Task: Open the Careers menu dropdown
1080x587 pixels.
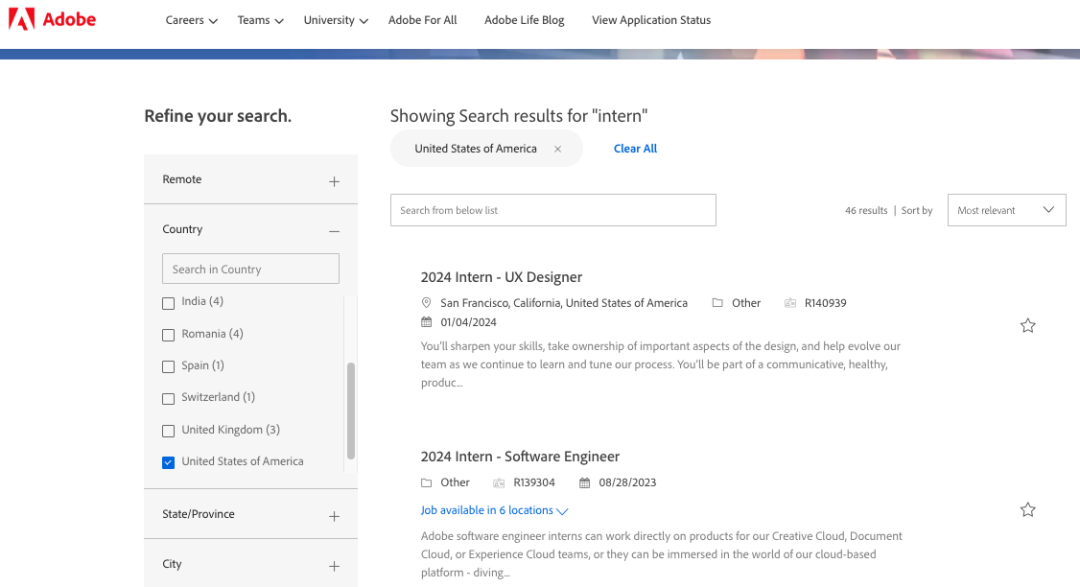Action: (x=191, y=20)
